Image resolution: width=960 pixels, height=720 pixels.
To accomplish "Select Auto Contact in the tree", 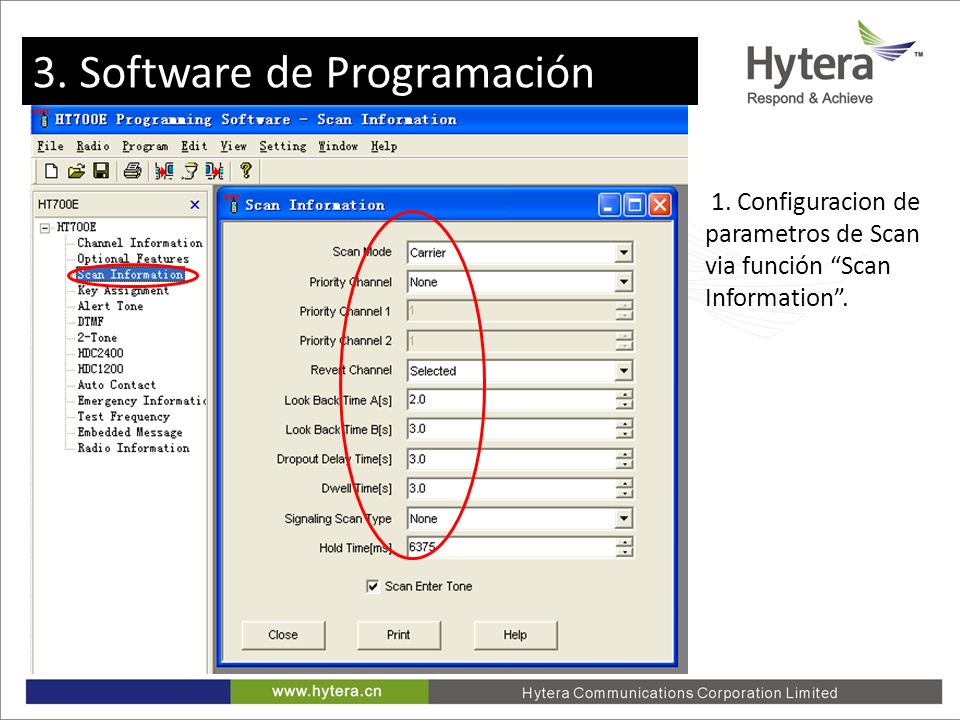I will click(116, 385).
